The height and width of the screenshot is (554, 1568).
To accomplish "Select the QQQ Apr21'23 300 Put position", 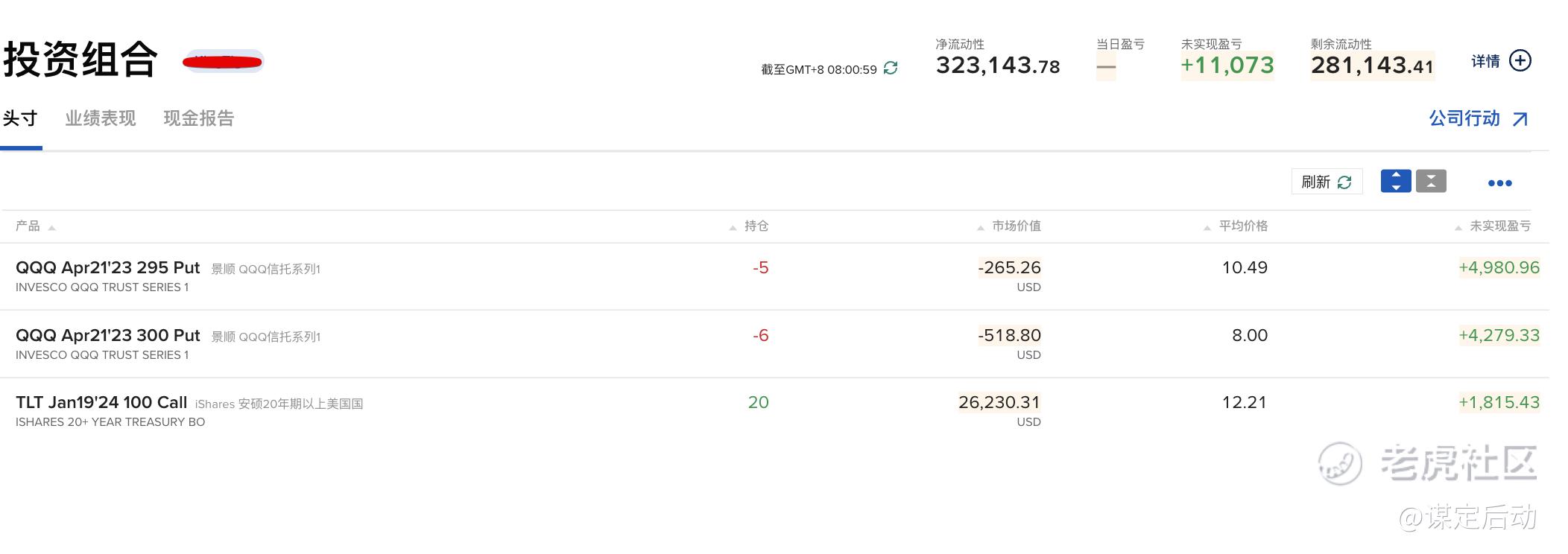I will (108, 336).
